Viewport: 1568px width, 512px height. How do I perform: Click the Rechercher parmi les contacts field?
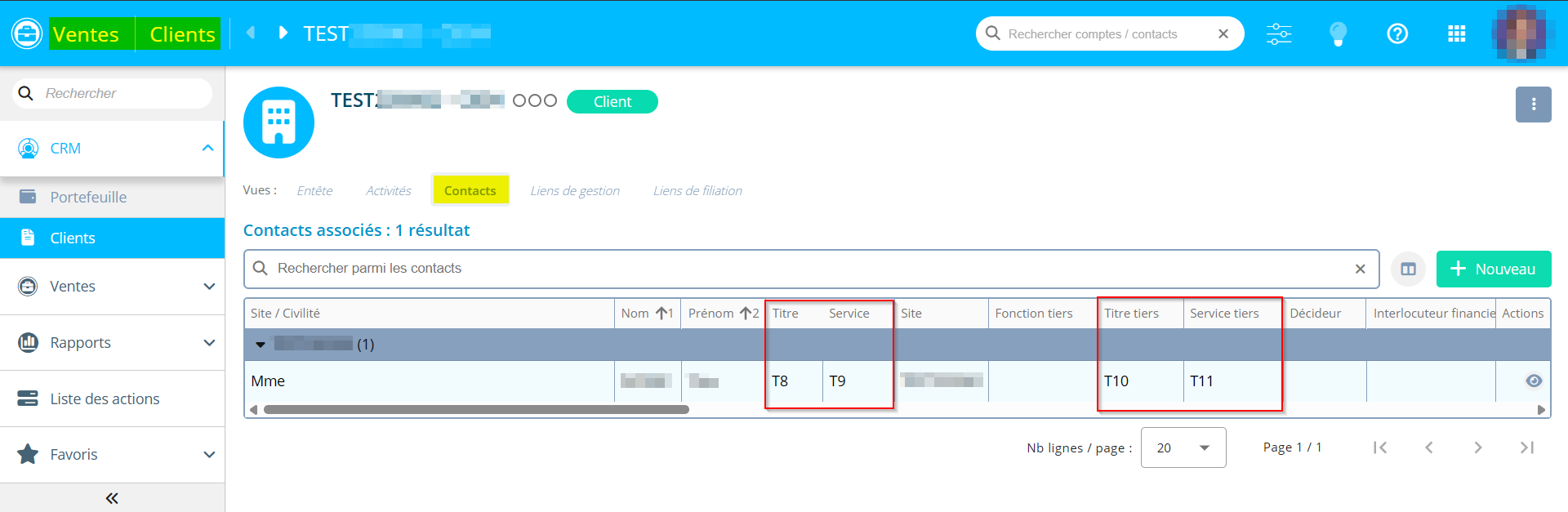(808, 269)
